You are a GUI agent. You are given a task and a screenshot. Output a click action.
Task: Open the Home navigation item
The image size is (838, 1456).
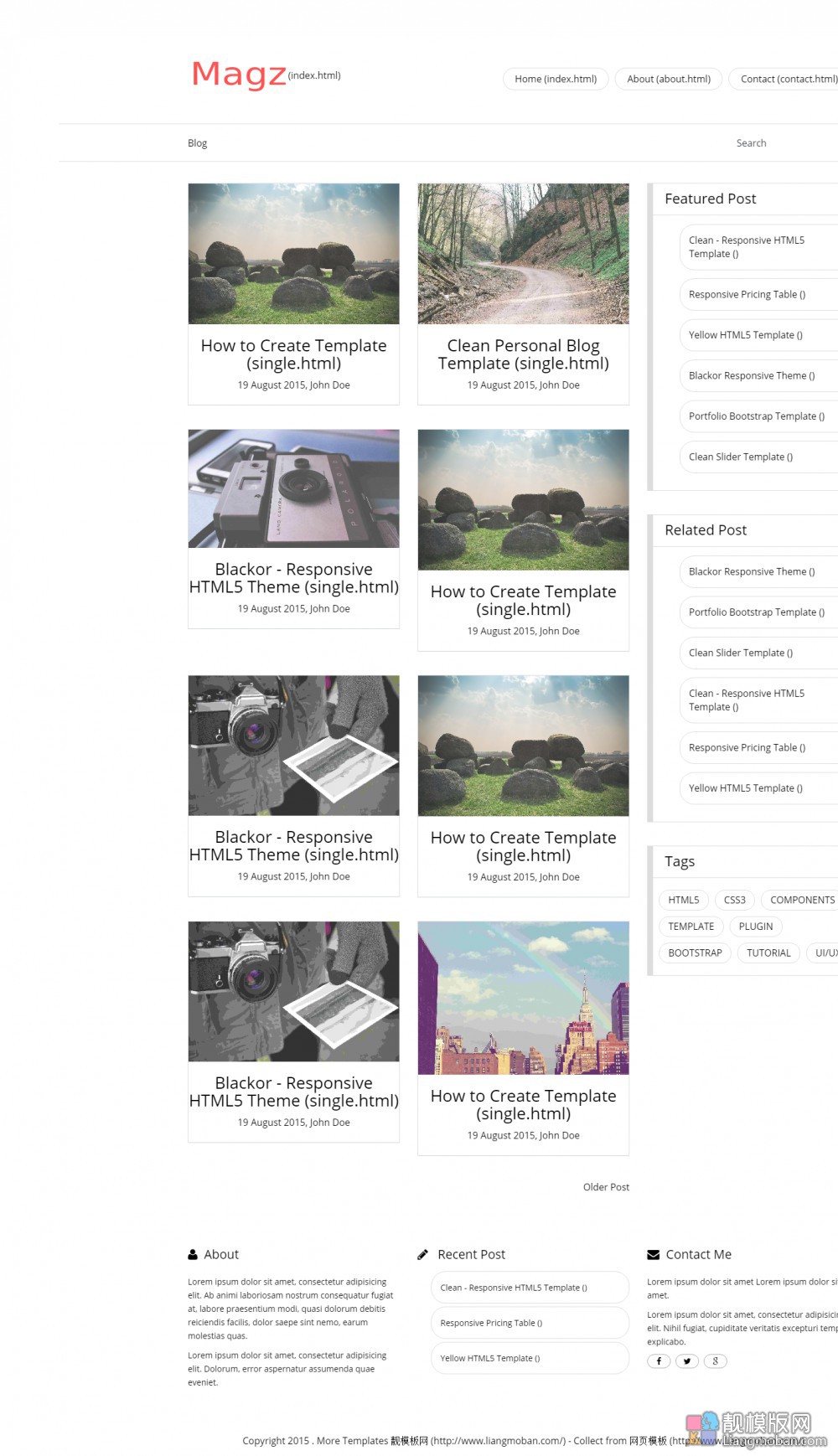(556, 79)
